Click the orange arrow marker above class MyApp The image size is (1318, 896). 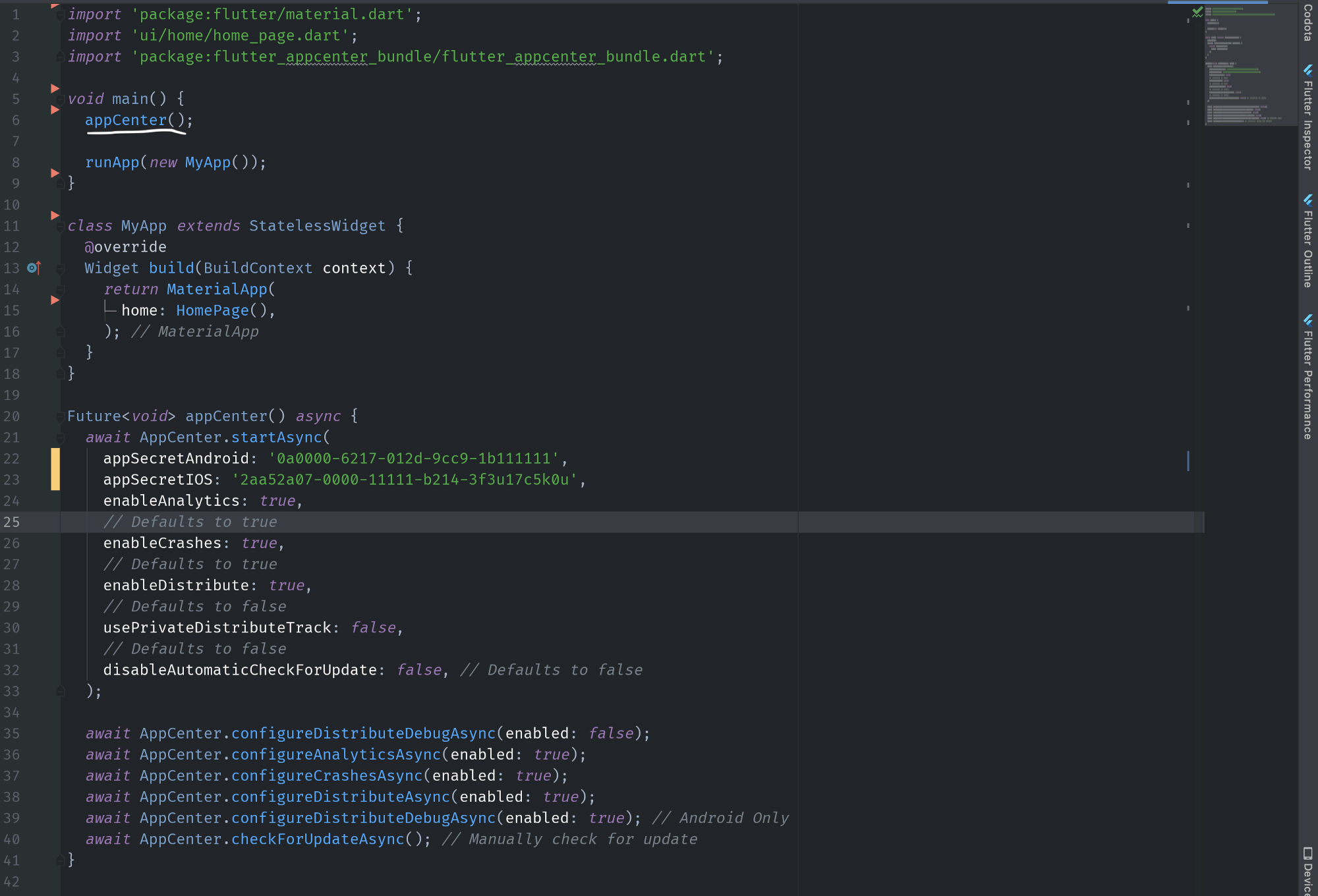point(55,215)
